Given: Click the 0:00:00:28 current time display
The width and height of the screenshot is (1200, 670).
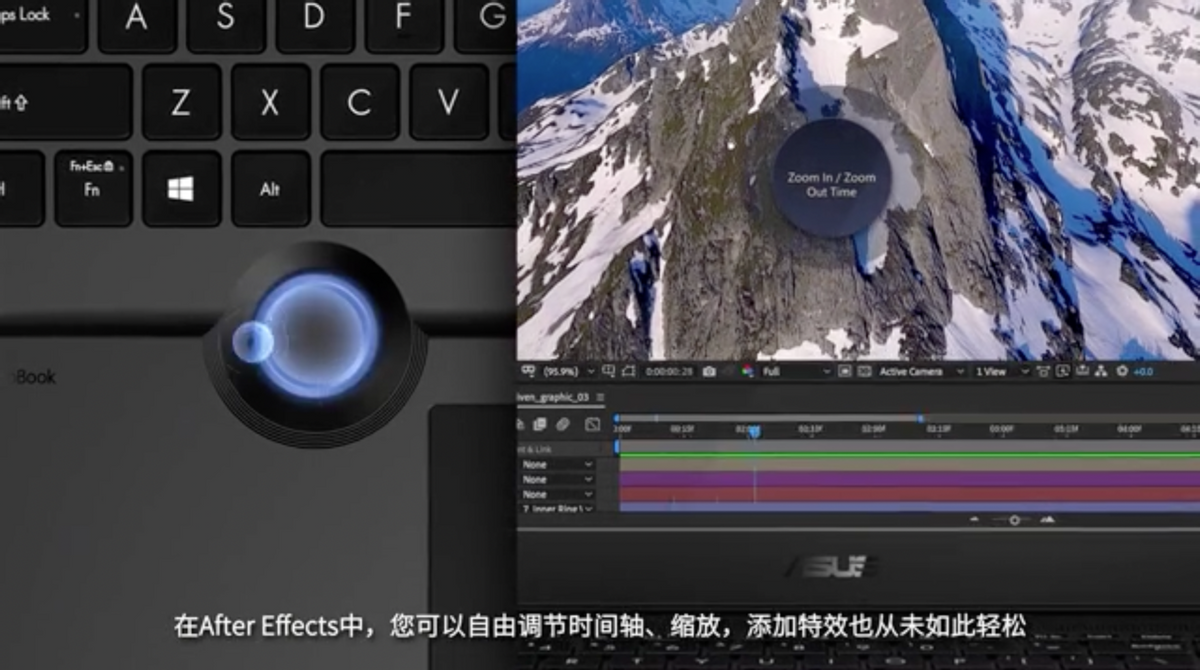Looking at the screenshot, I should click(668, 371).
